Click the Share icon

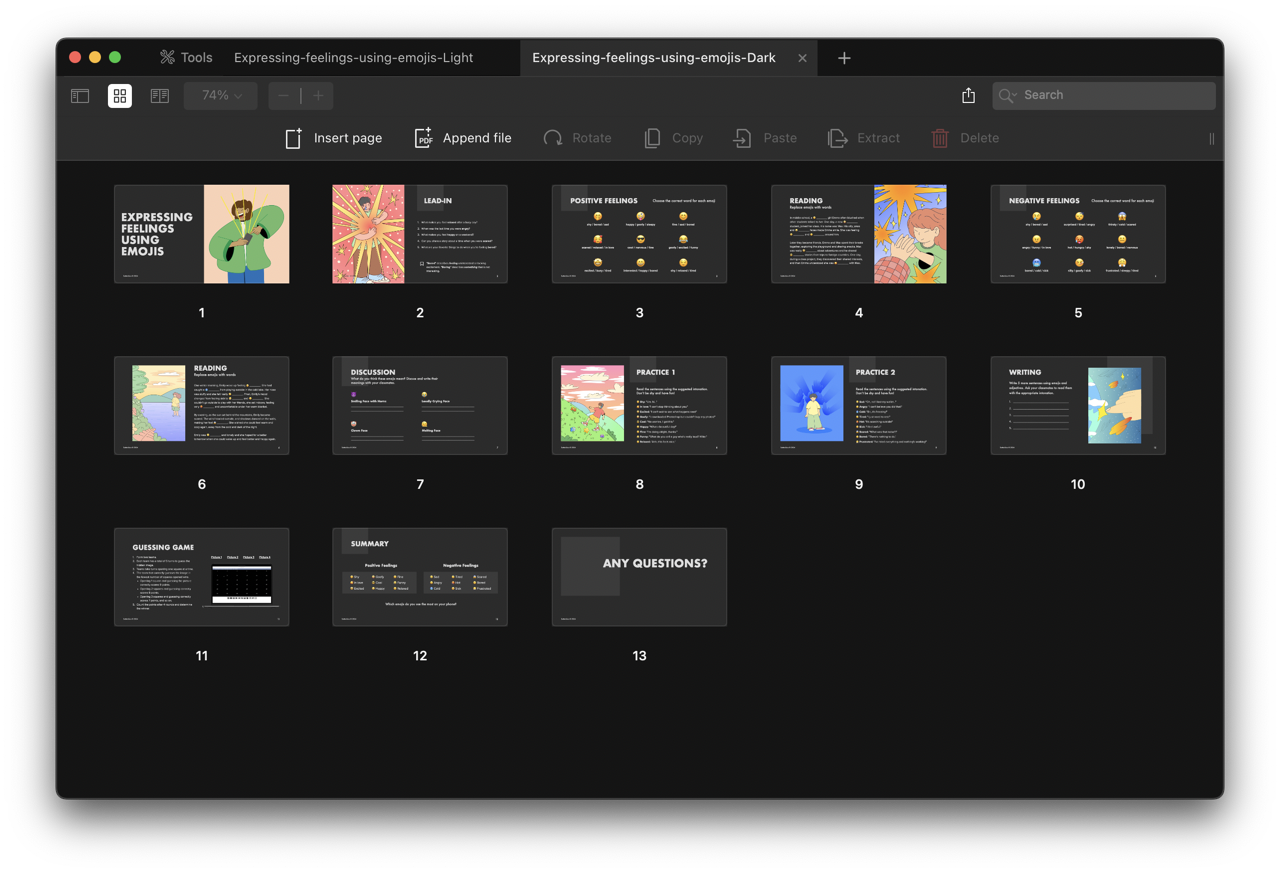tap(968, 96)
